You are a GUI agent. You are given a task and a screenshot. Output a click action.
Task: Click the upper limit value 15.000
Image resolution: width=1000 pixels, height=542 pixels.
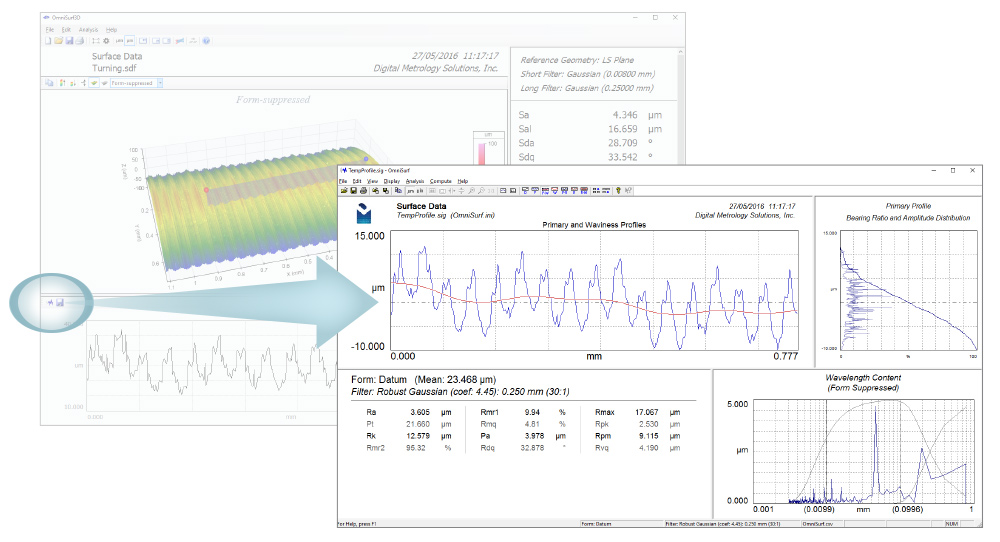[369, 236]
